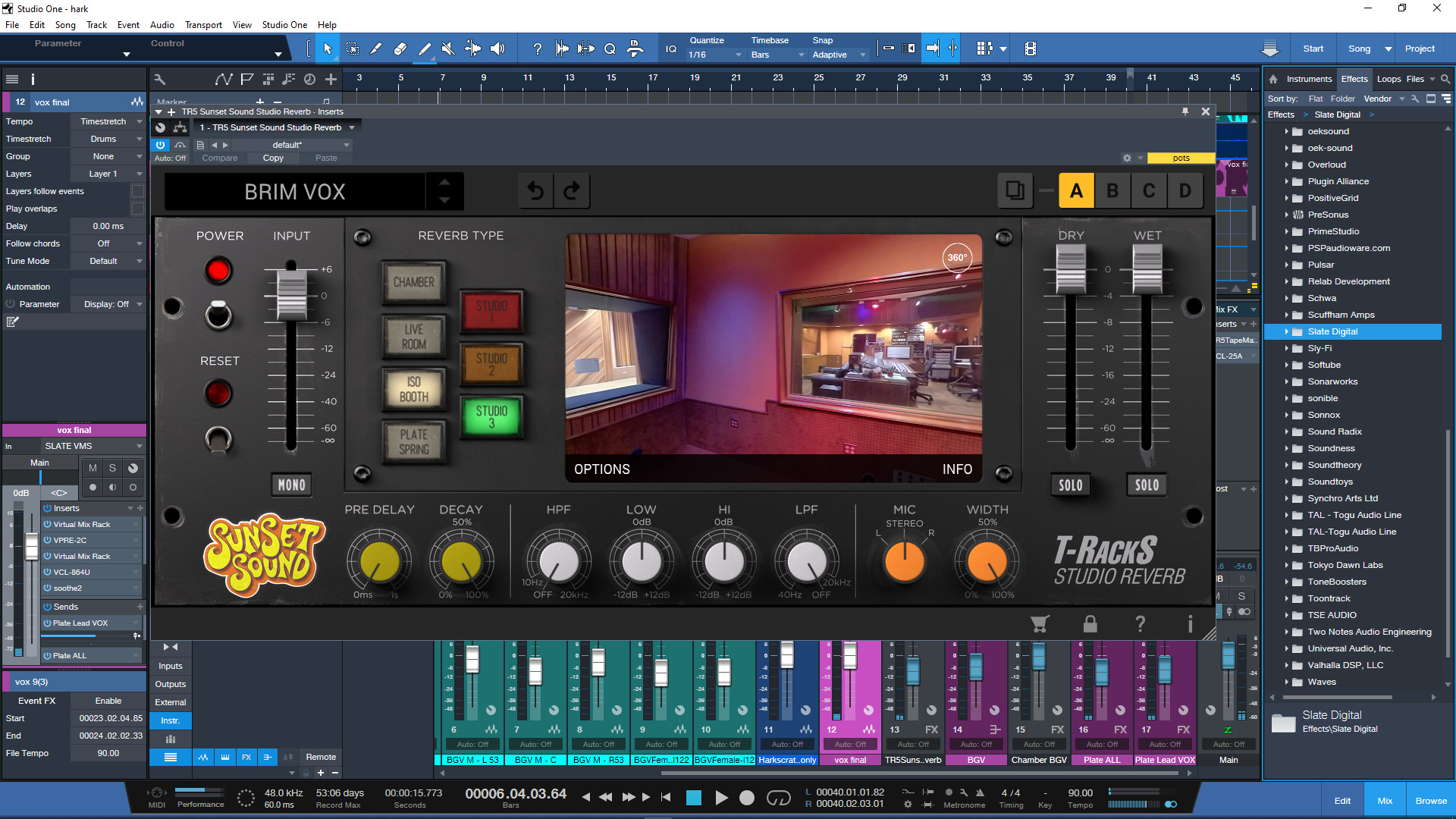The height and width of the screenshot is (819, 1456).
Task: Toggle the MONO input button
Action: point(292,485)
